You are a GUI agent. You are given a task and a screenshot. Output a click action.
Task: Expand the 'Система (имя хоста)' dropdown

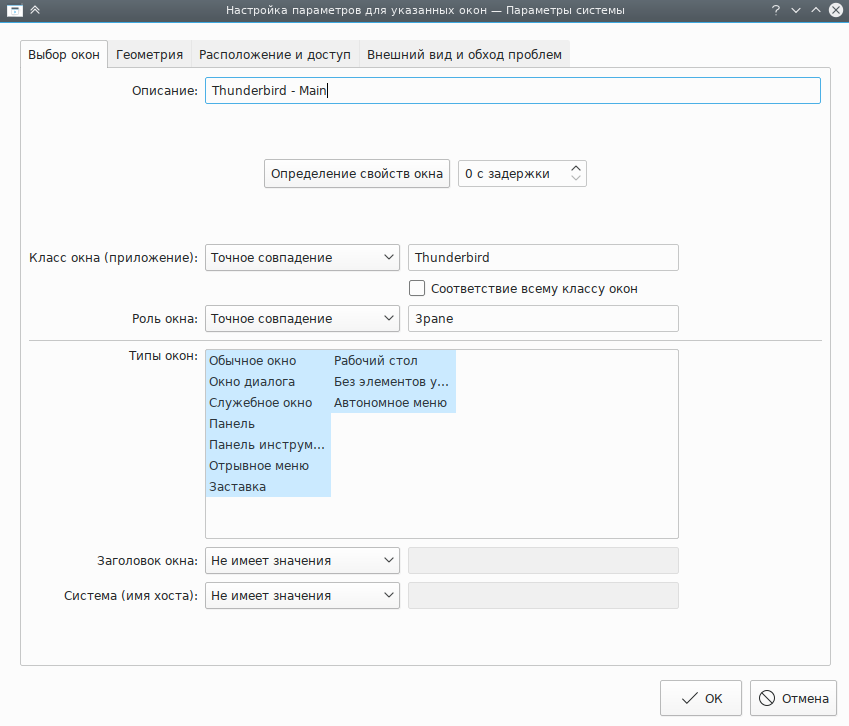pos(302,596)
